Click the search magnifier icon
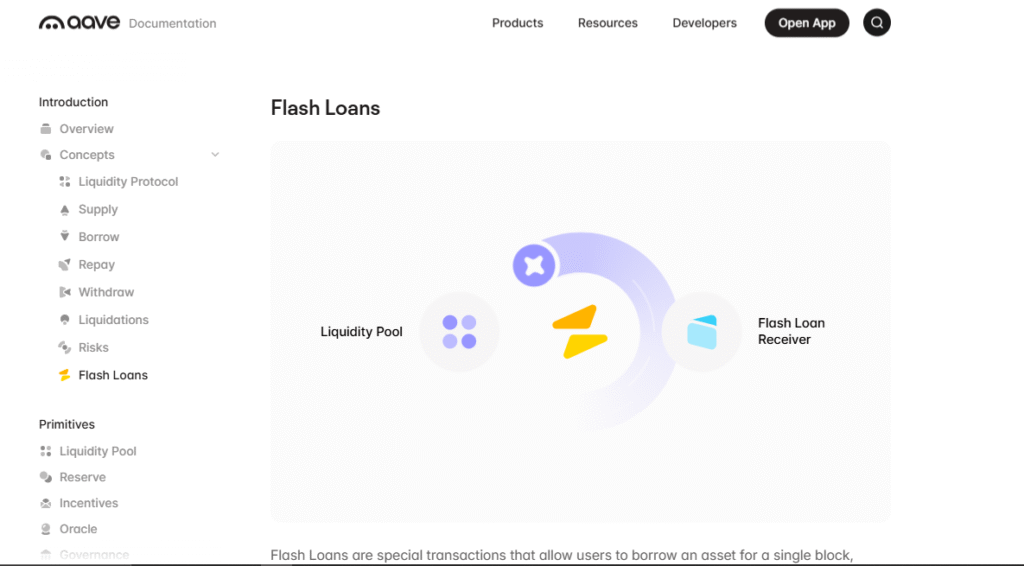Viewport: 1024px width, 566px height. [877, 23]
